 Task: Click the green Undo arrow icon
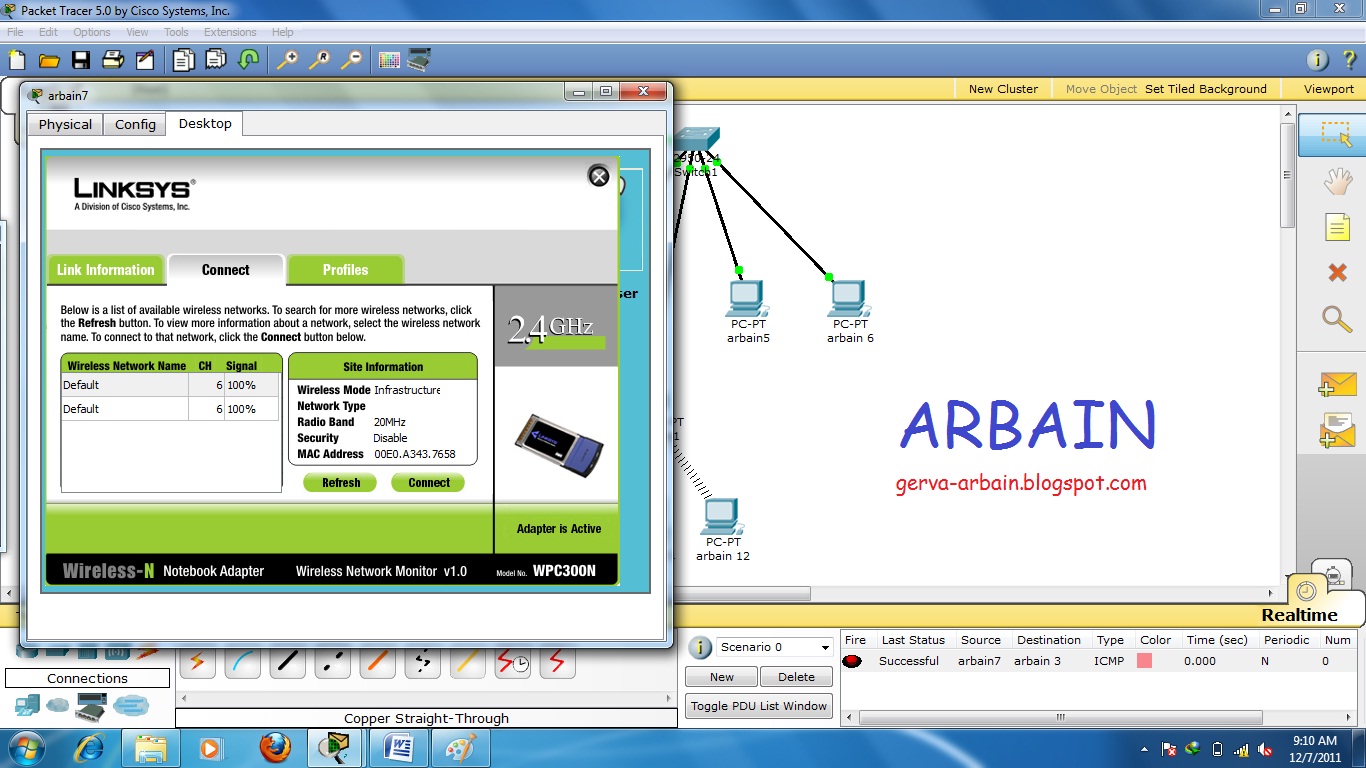coord(248,60)
